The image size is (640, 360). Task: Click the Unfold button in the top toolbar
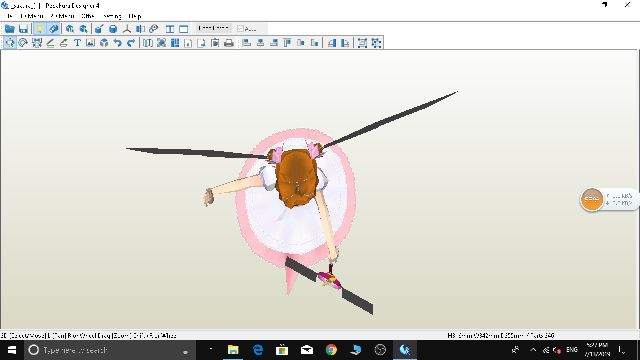tap(213, 28)
